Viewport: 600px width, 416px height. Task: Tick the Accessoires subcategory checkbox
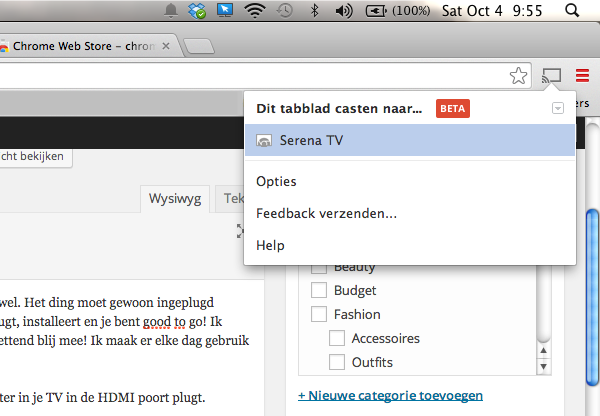click(337, 338)
